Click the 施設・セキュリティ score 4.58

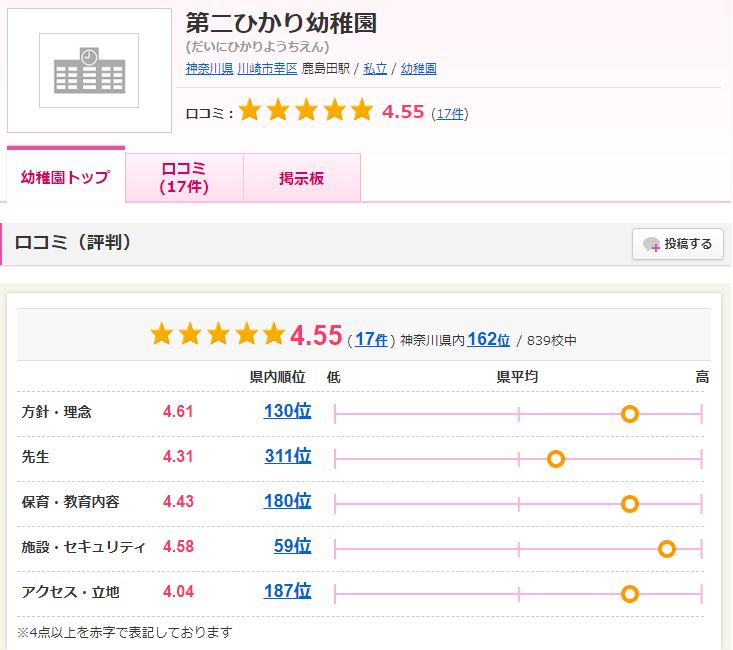[x=178, y=546]
